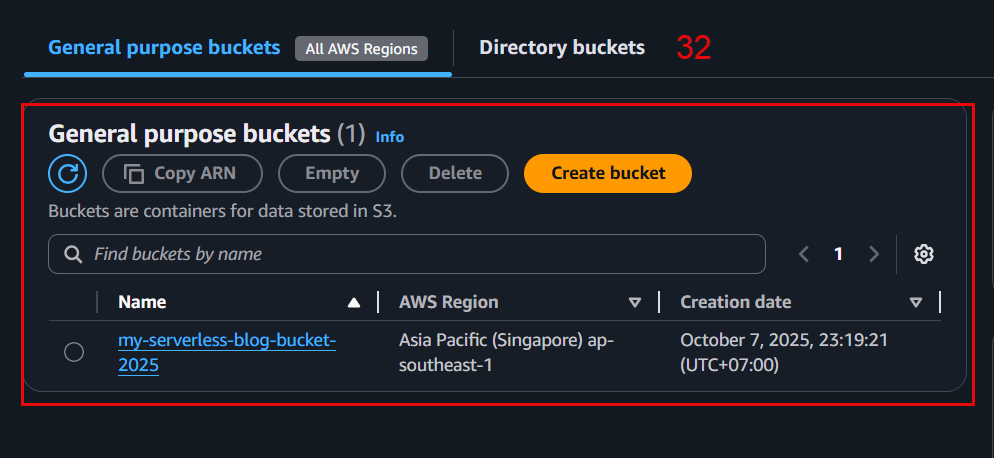
Task: Switch to General purpose buckets tab
Action: pyautogui.click(x=164, y=48)
